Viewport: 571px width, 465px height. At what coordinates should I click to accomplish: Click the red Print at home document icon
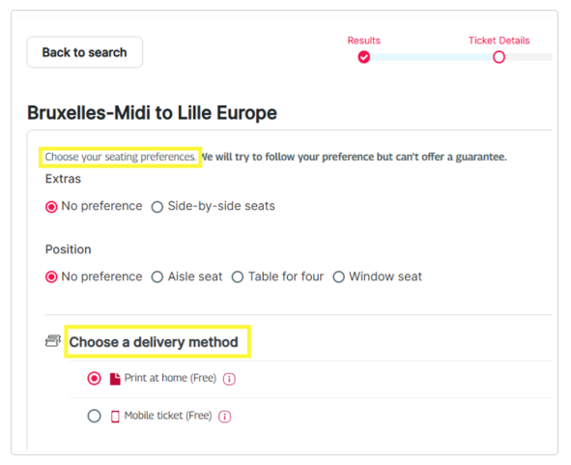point(115,379)
